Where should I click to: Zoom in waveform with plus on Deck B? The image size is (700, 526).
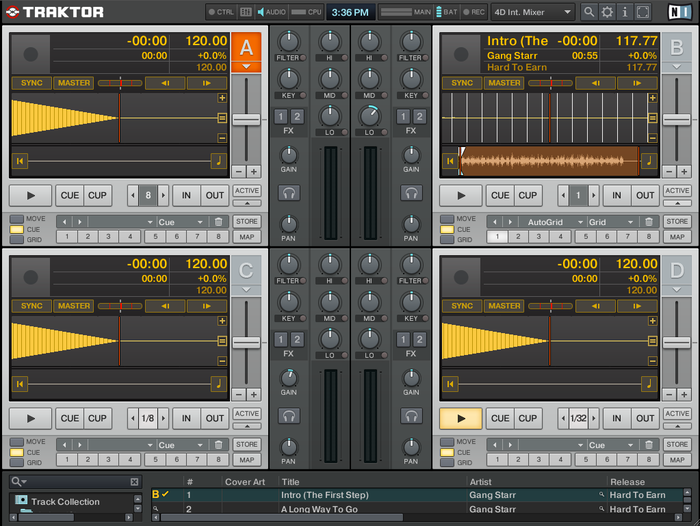click(x=652, y=98)
